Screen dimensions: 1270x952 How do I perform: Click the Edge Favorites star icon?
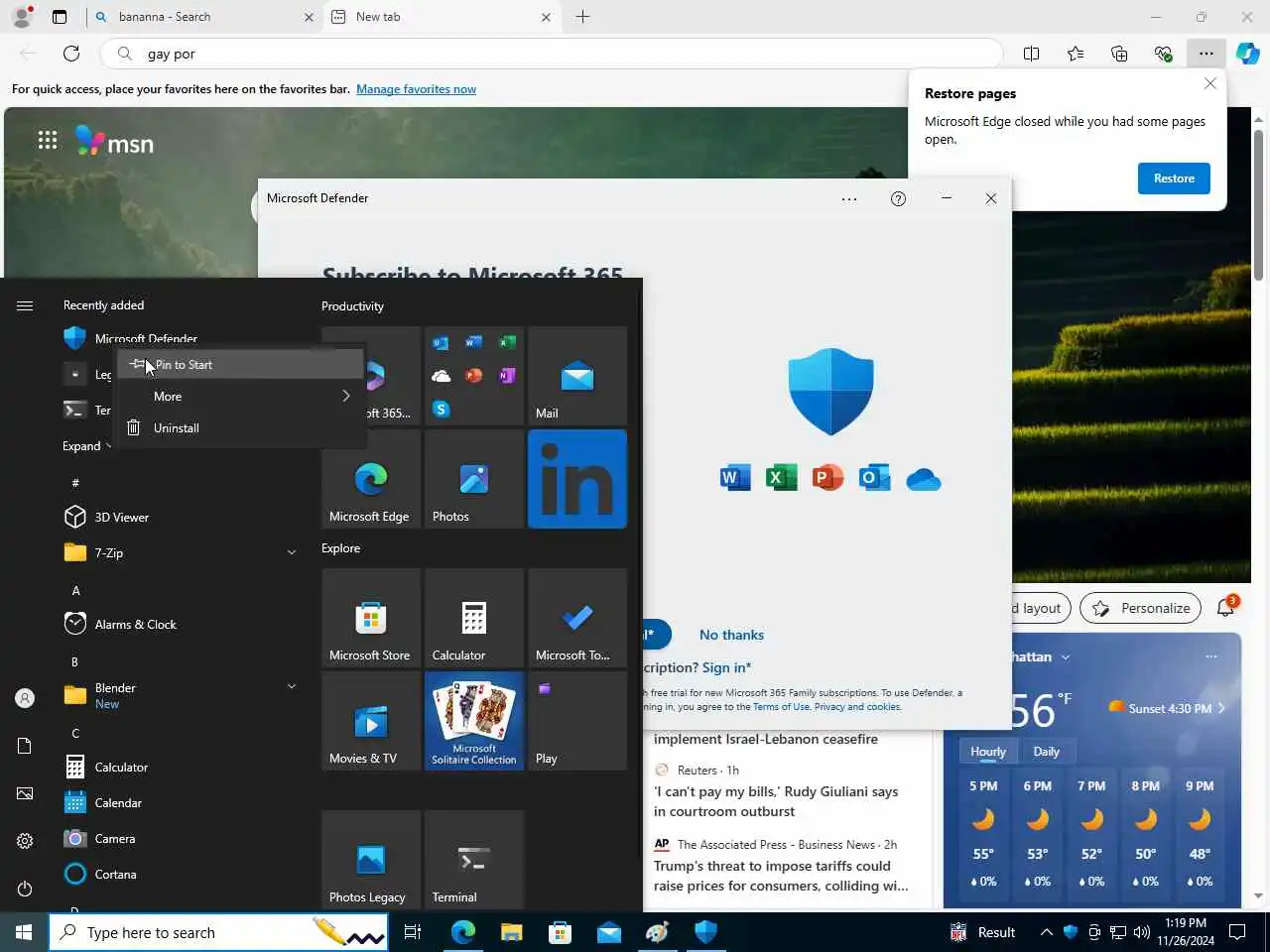[1076, 54]
